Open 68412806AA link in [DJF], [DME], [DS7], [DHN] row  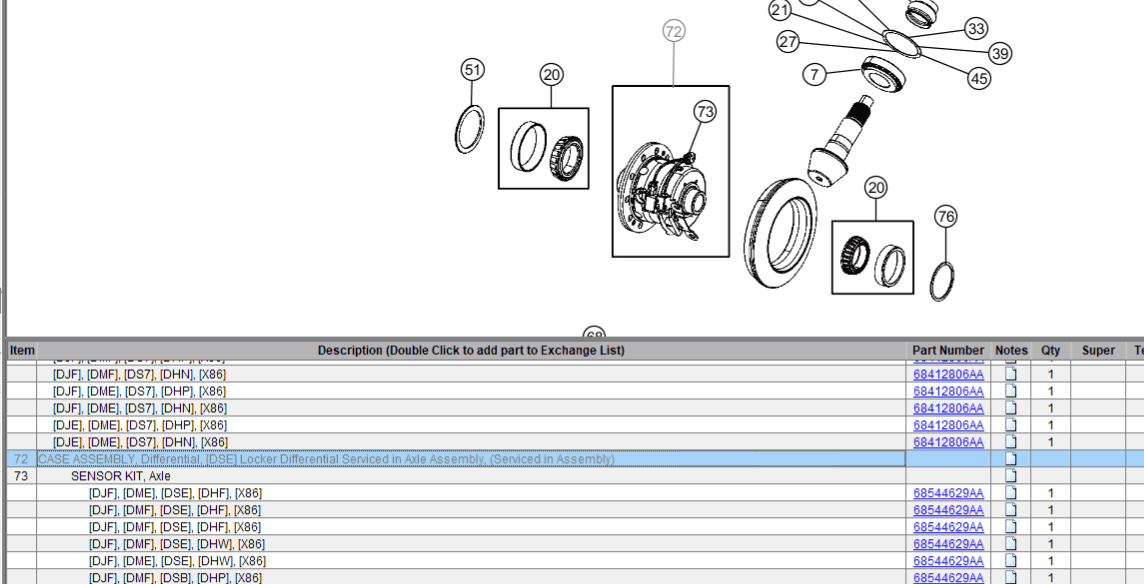pos(948,408)
